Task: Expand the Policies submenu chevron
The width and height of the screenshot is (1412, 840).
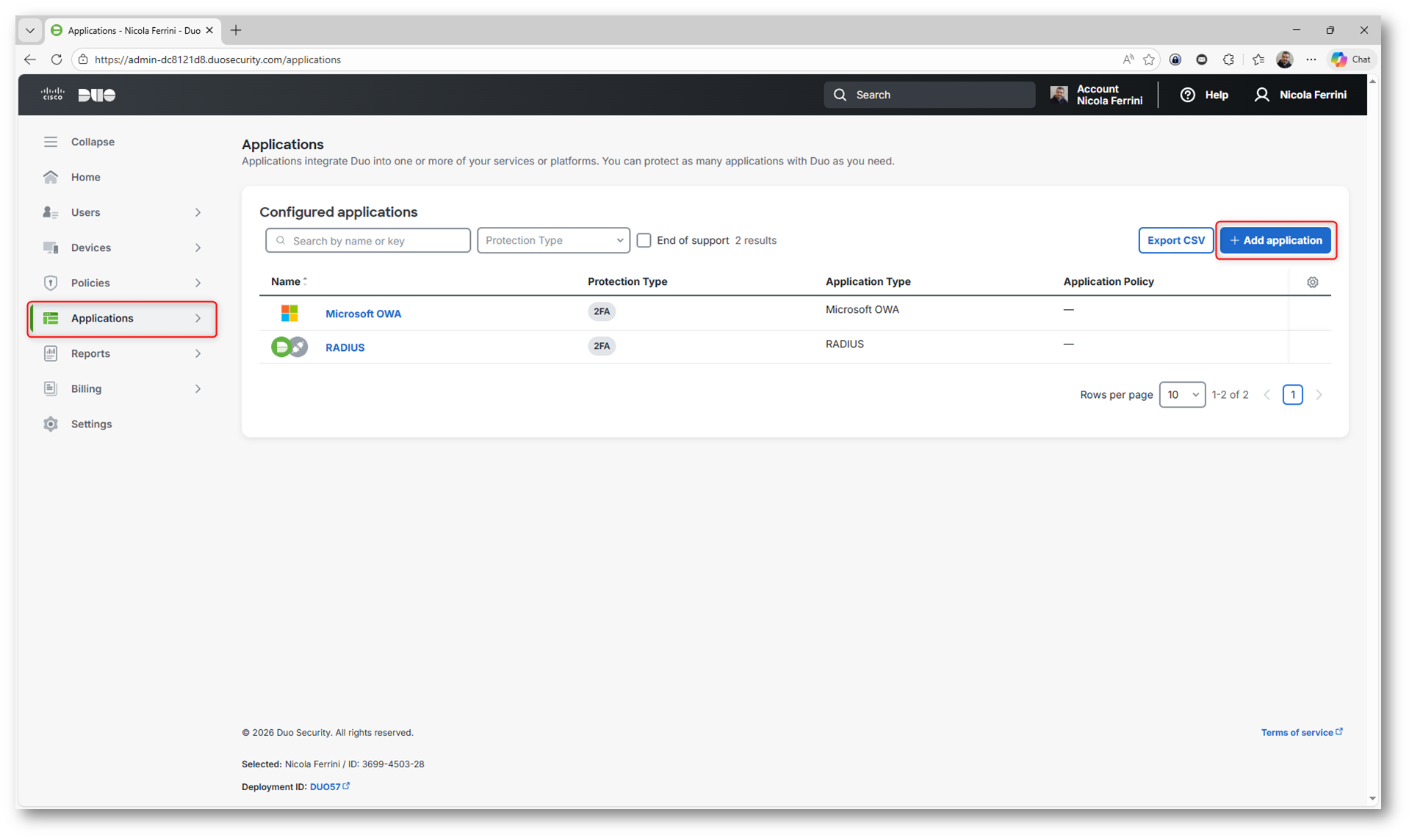Action: [198, 283]
